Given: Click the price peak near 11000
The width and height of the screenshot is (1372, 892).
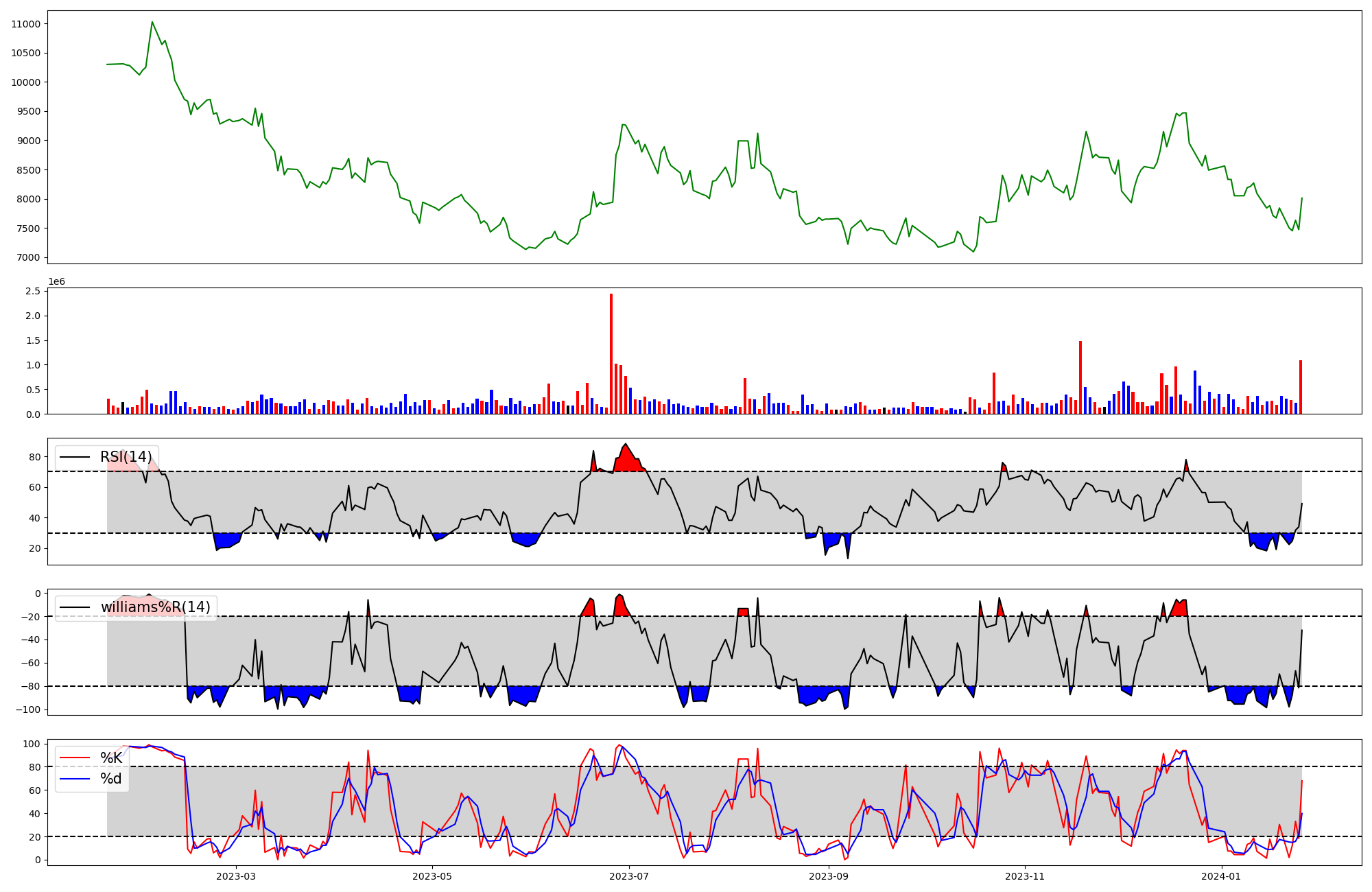Looking at the screenshot, I should [152, 22].
